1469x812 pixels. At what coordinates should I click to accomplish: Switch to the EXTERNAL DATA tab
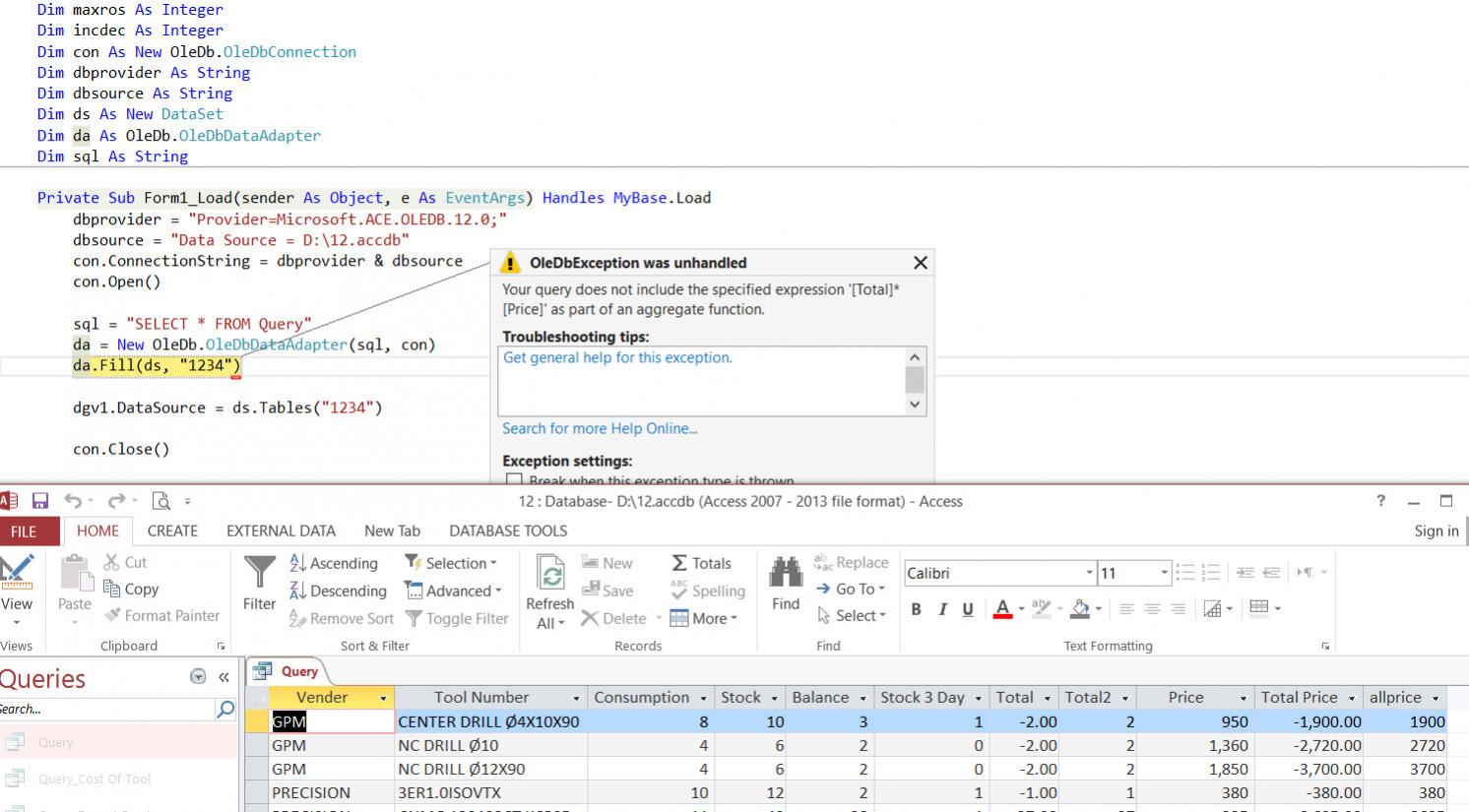coord(281,531)
